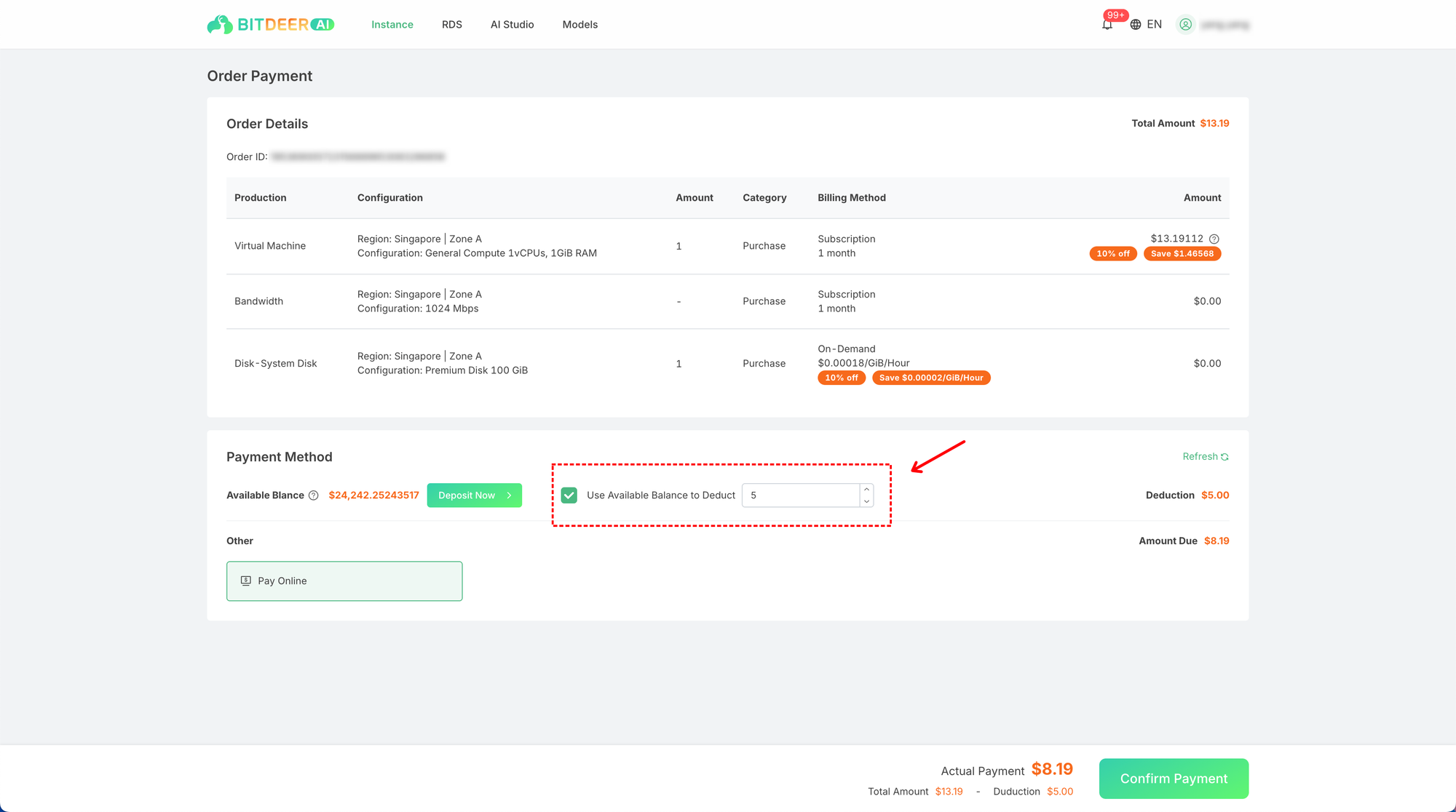Open the EN language selector
Screen dimensions: 1456x812
click(1154, 25)
